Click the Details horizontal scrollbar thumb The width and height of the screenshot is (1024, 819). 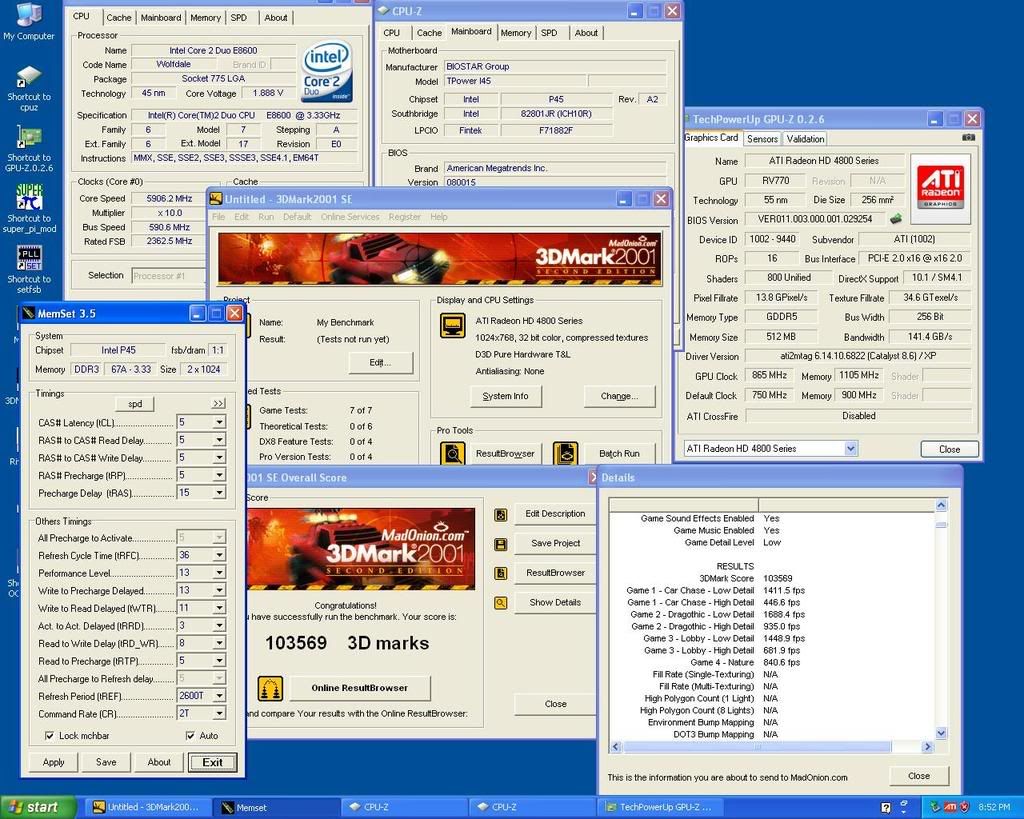(x=756, y=747)
